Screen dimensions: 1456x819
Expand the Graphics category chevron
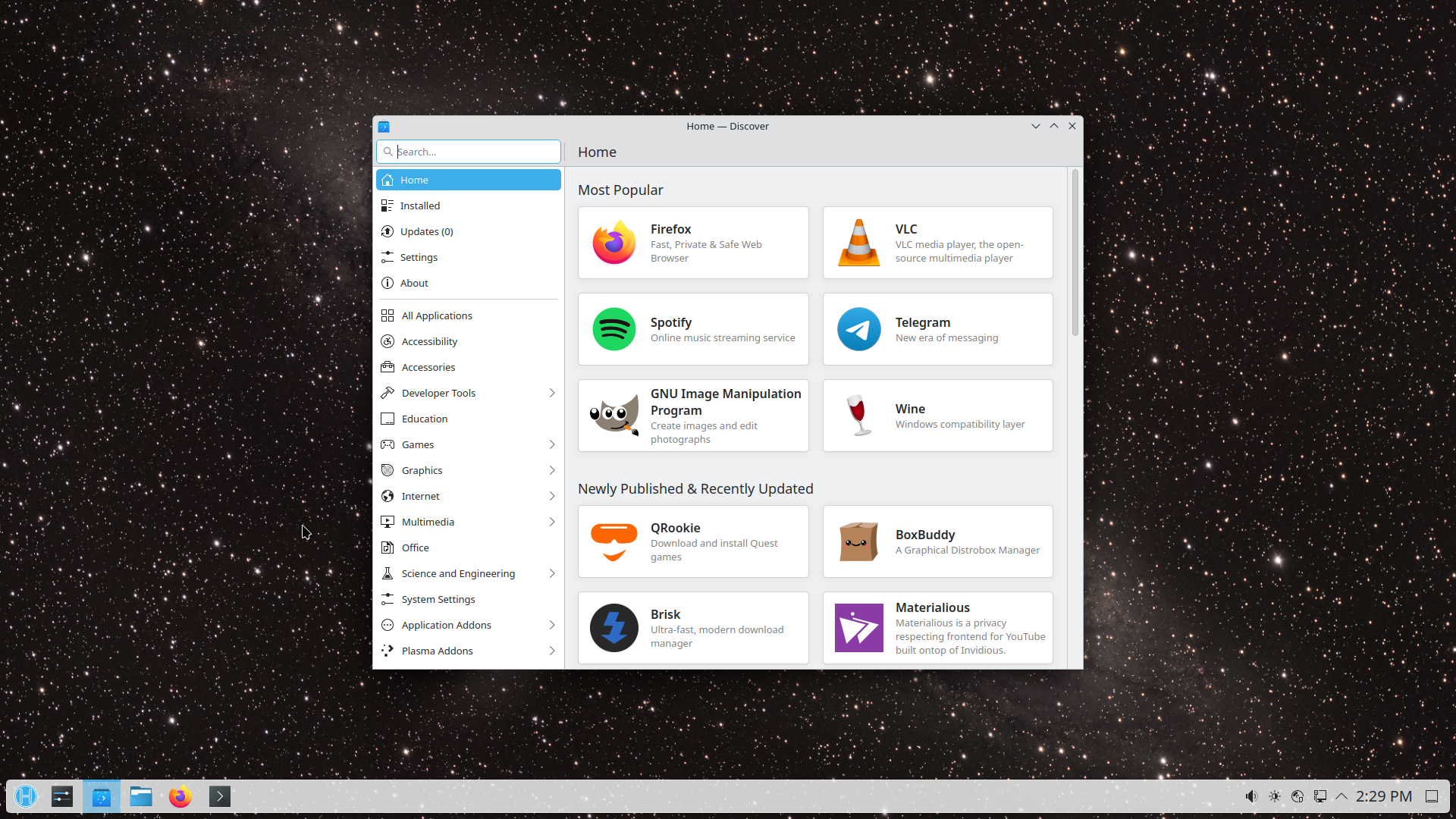point(552,470)
